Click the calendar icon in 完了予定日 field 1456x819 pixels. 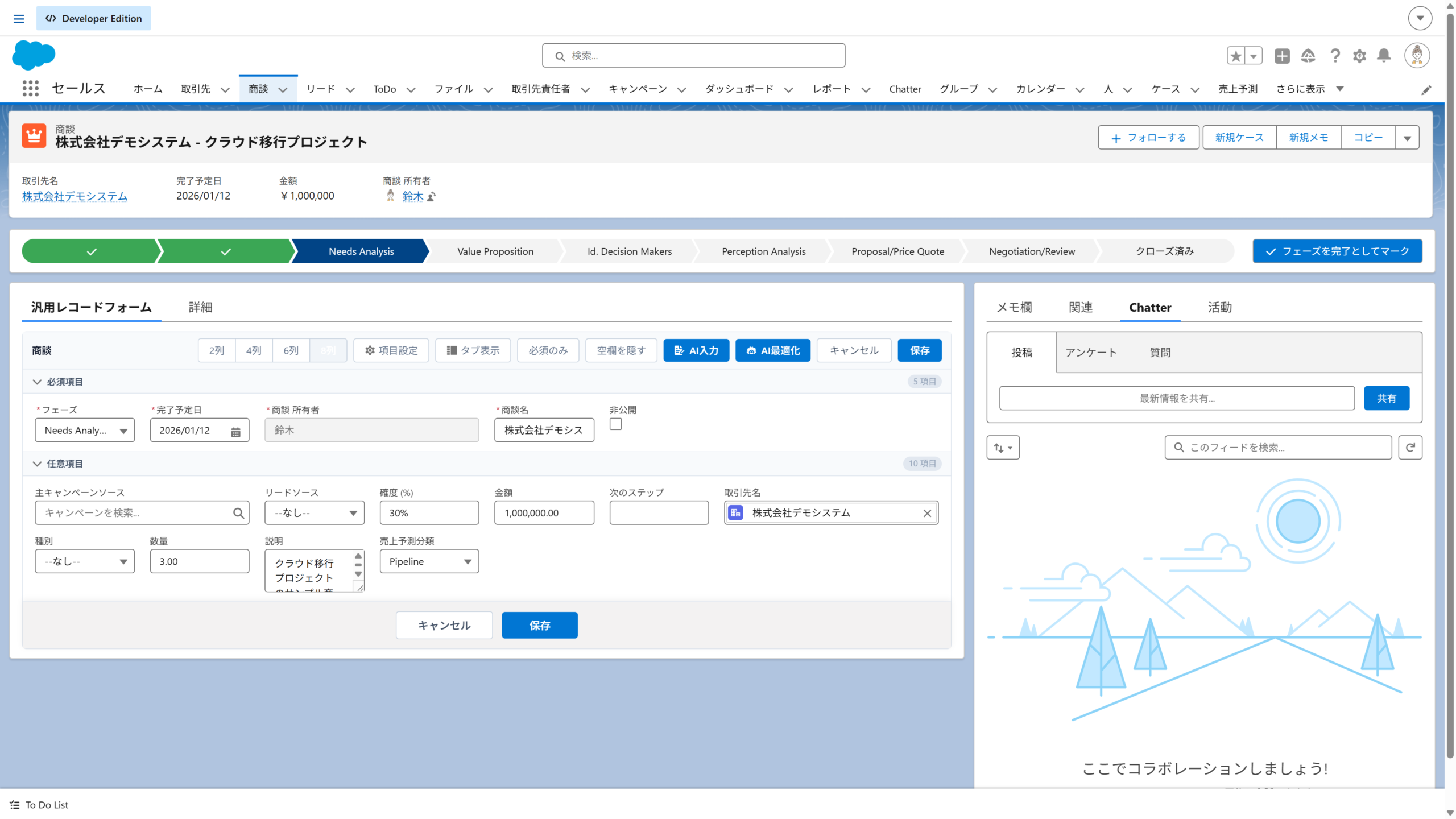(x=235, y=432)
